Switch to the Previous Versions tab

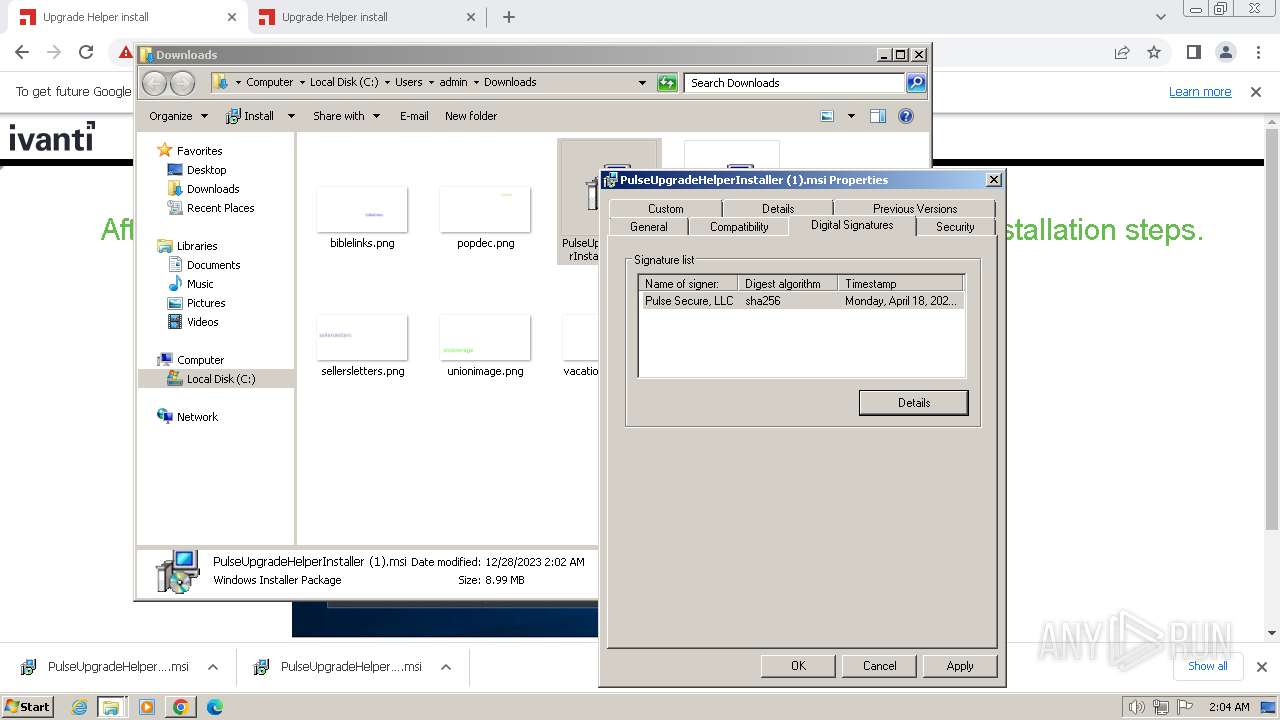coord(915,209)
